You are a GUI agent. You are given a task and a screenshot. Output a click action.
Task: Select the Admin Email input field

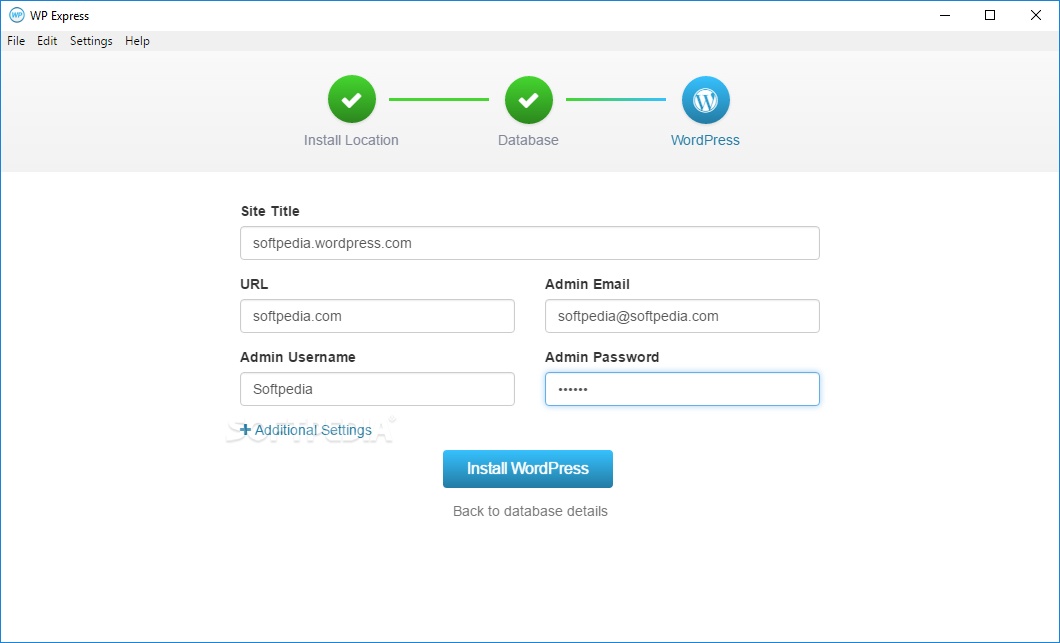click(682, 316)
